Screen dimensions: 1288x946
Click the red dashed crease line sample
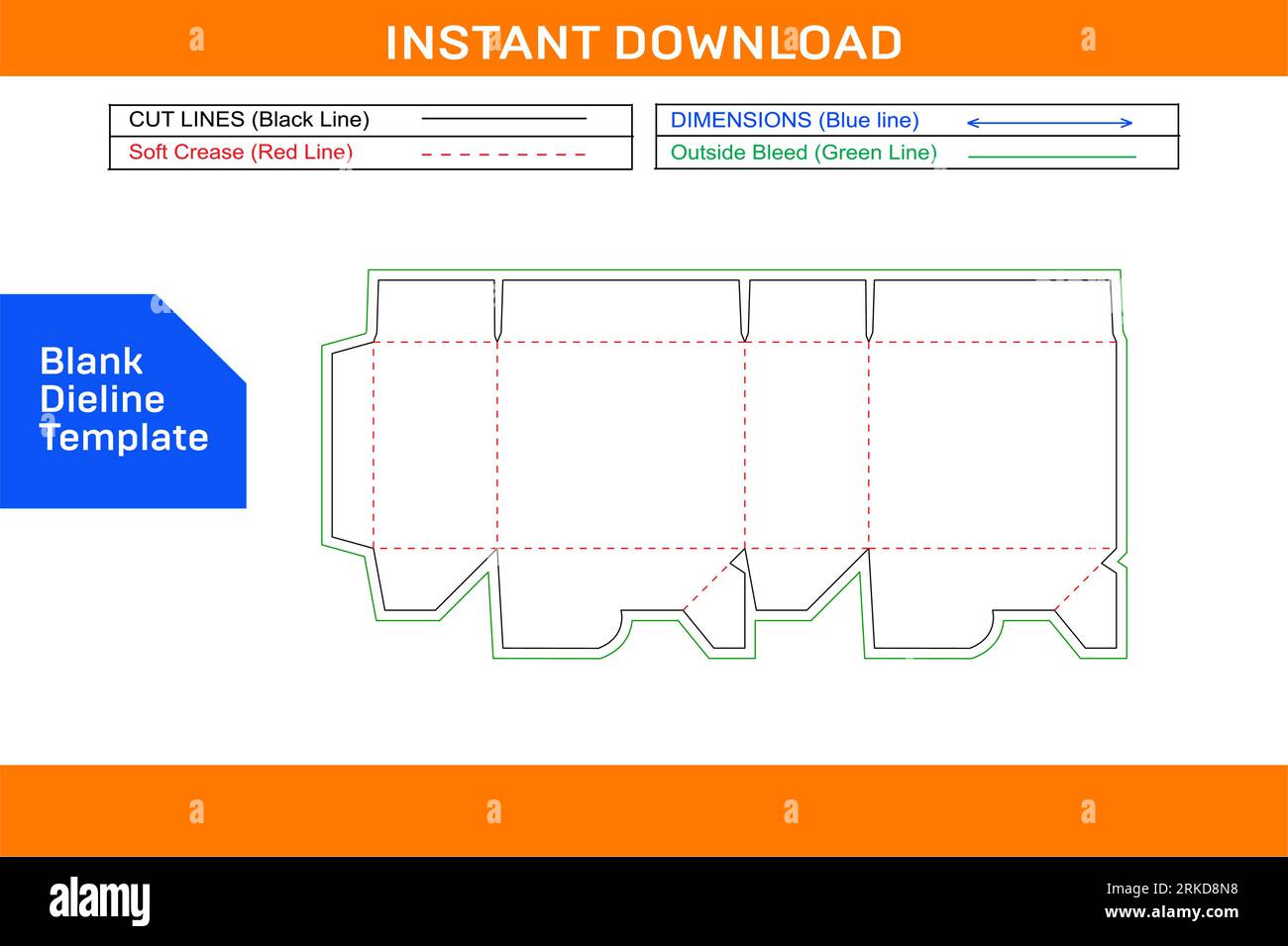pyautogui.click(x=503, y=155)
